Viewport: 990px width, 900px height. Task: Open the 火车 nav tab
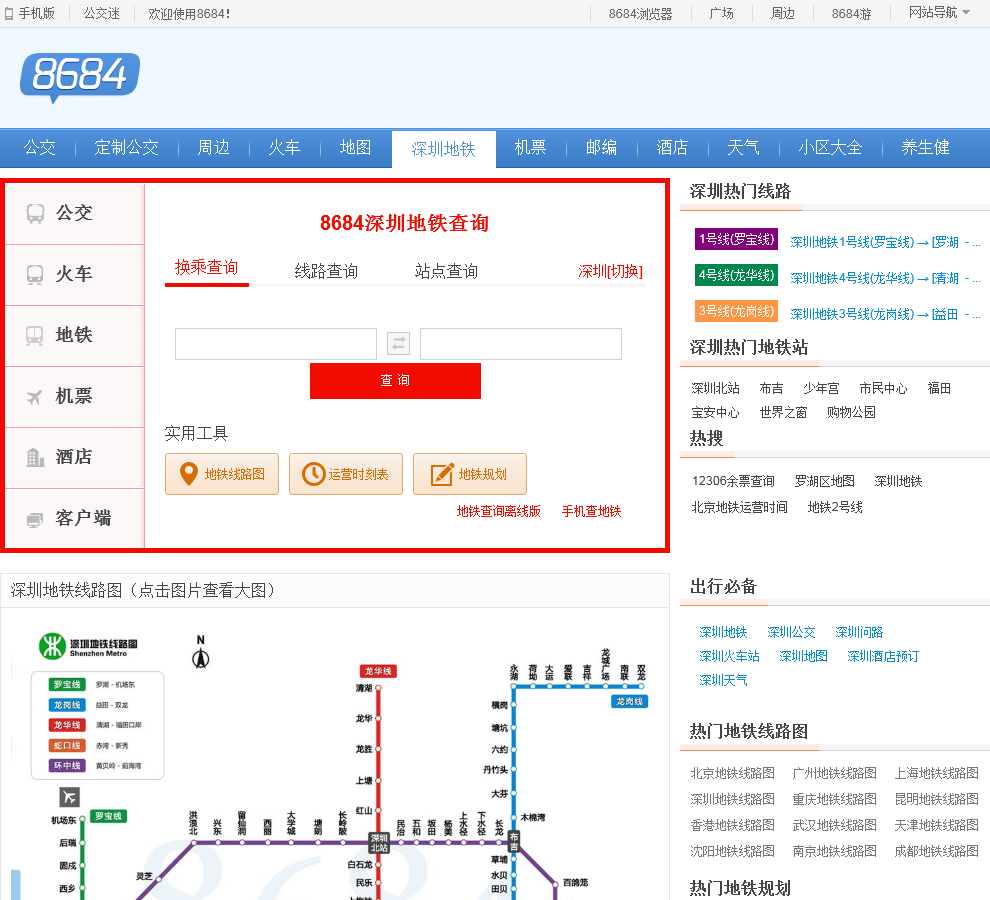[284, 148]
